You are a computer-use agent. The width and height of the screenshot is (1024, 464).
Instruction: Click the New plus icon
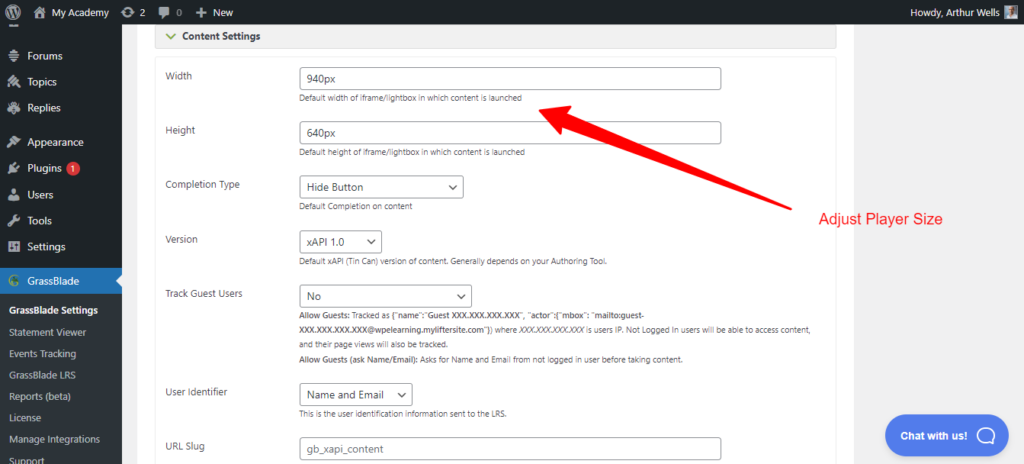coord(201,12)
